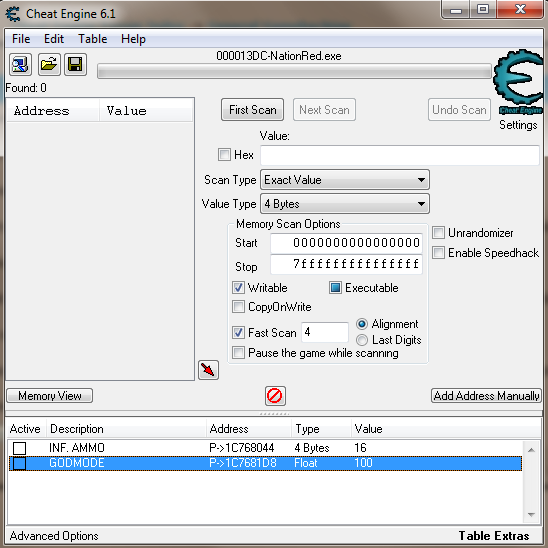Viewport: 548px width, 548px height.
Task: Select the GODMODE description
Action: point(77,463)
